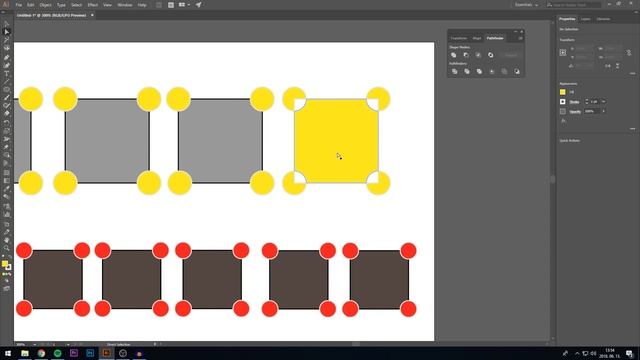Click the reference point locator in Transform

[563, 52]
